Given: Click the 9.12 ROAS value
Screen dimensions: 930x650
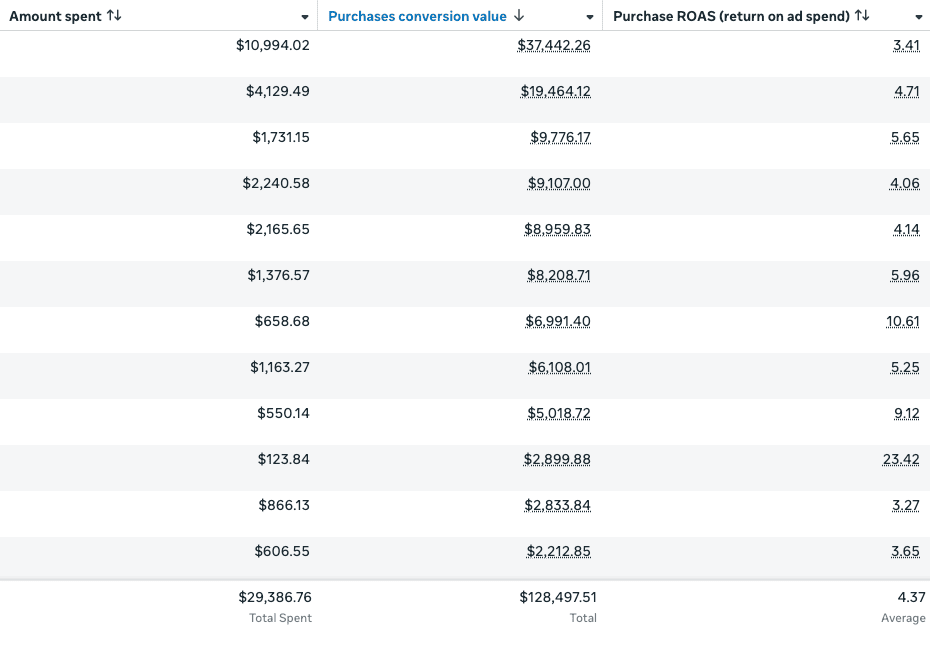Looking at the screenshot, I should 906,413.
